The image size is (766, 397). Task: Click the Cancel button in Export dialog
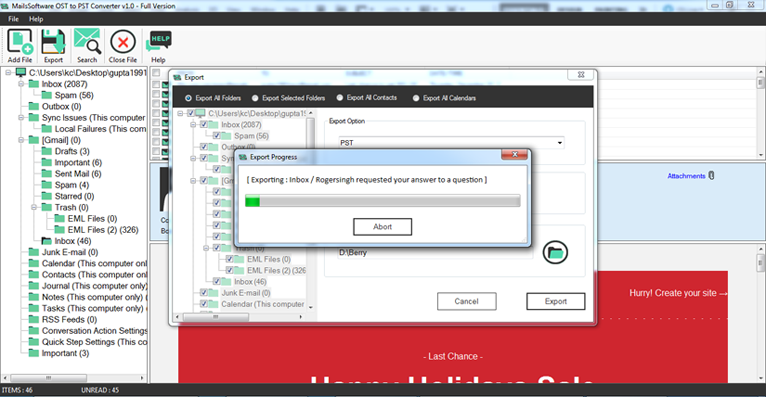pos(467,301)
